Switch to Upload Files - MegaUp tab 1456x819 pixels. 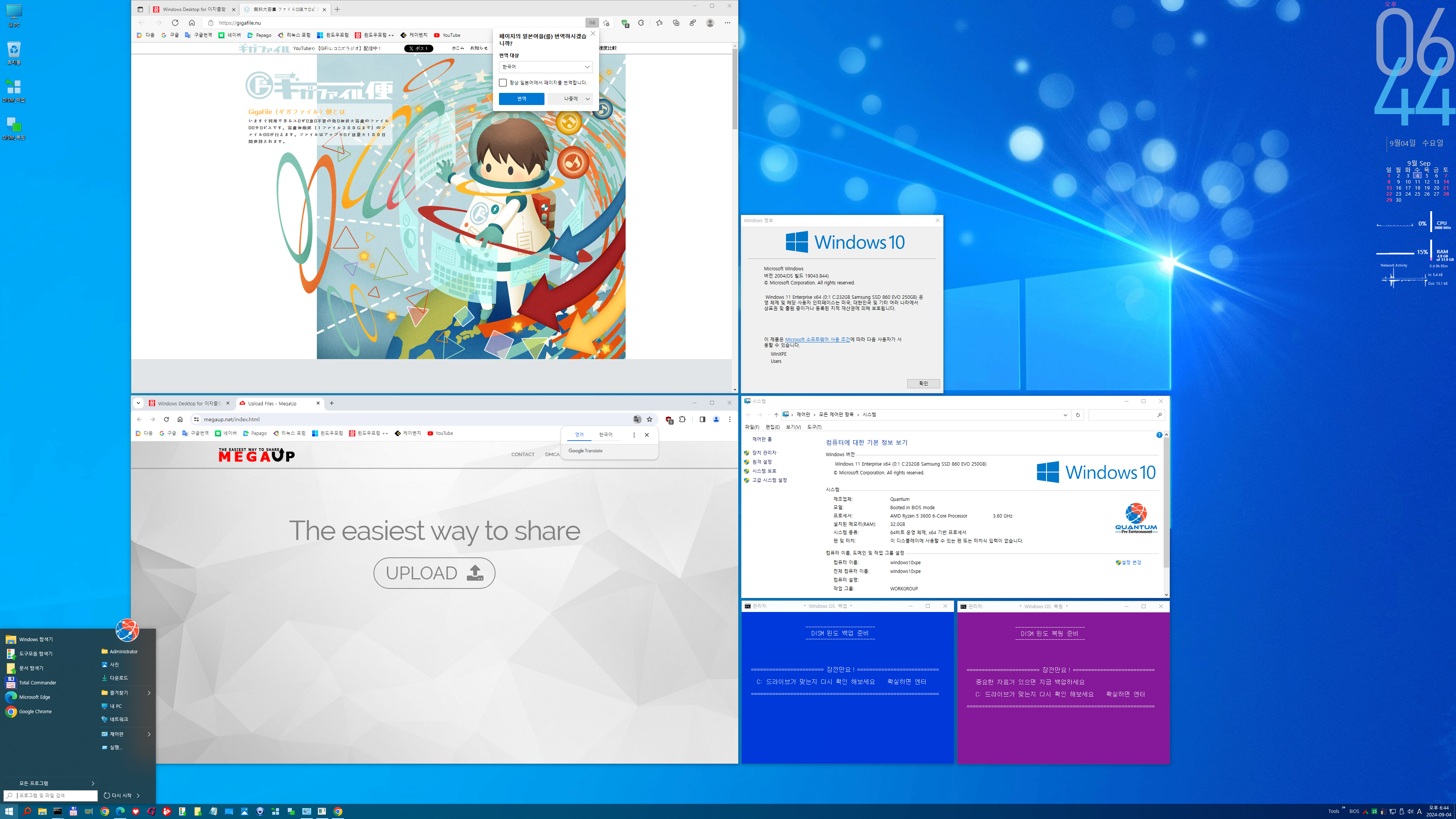[x=279, y=403]
